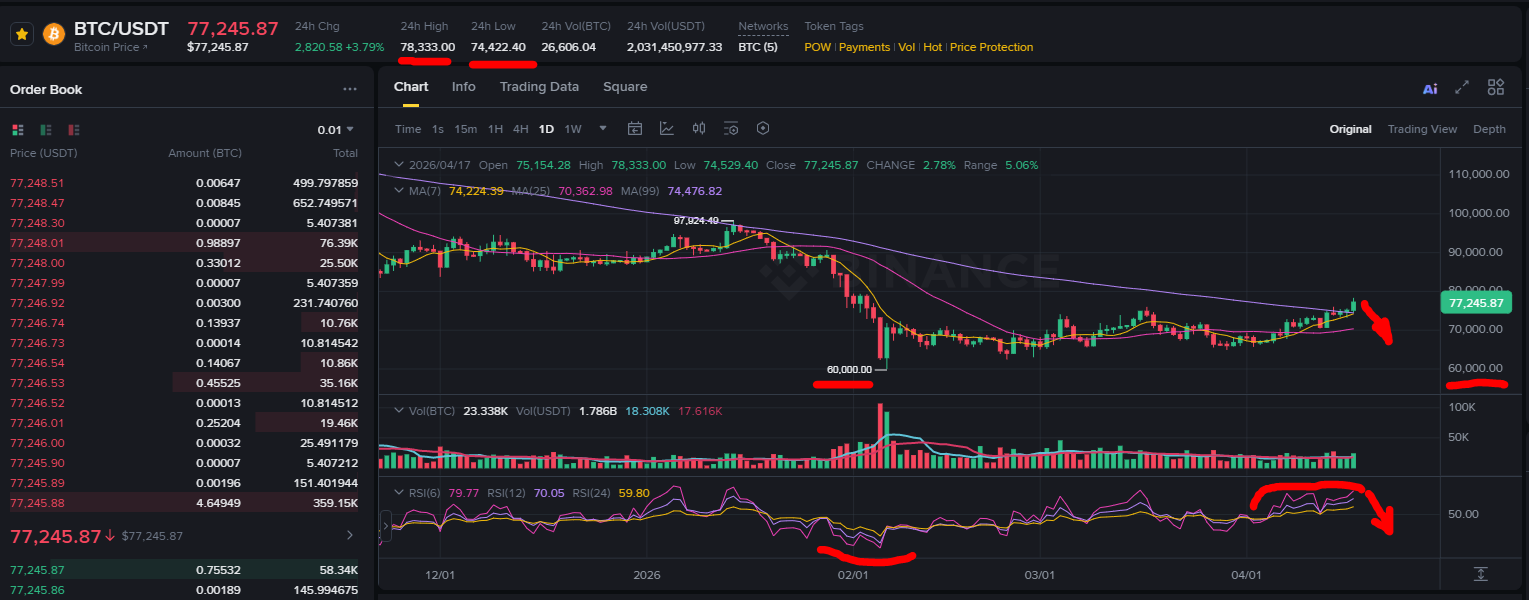Collapse the OHLC date info row chevron
1529x600 pixels.
click(x=400, y=165)
